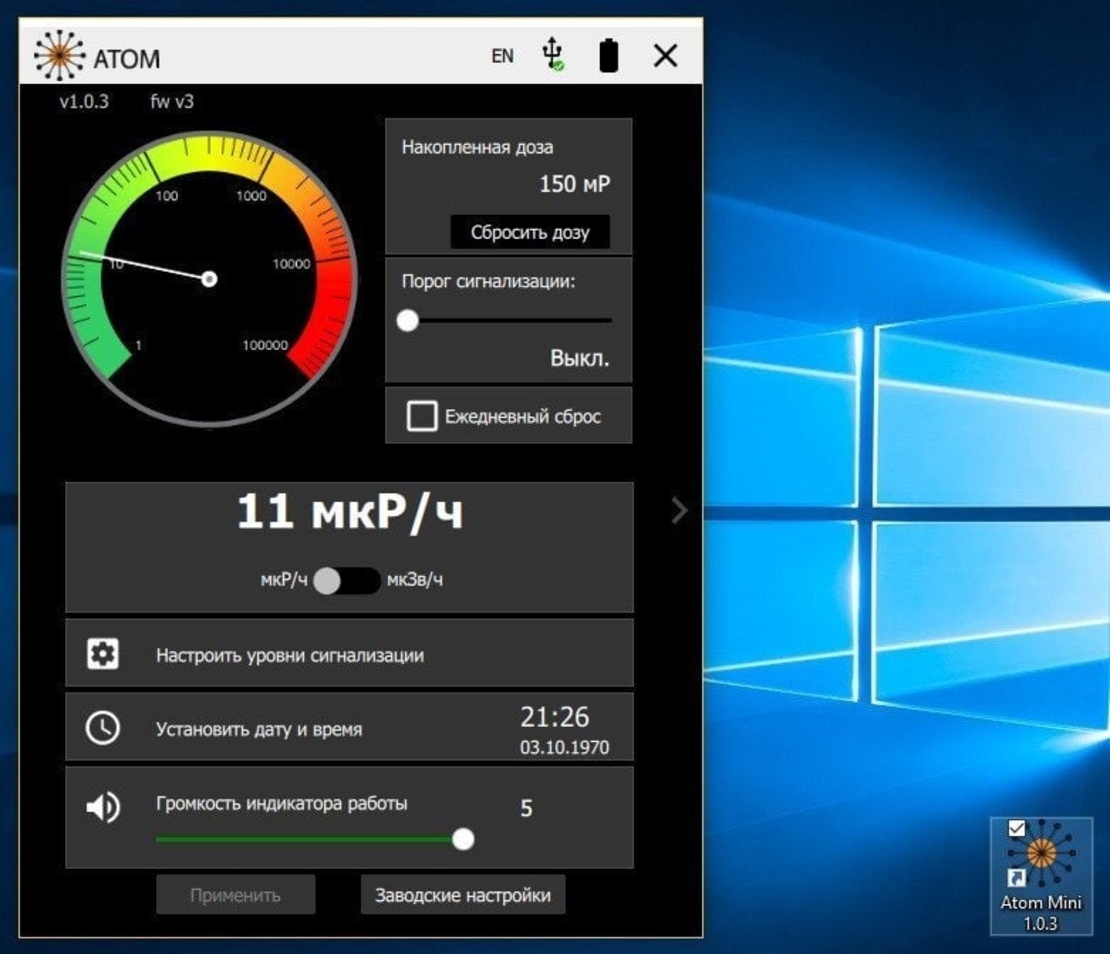The height and width of the screenshot is (954, 1110).
Task: Click the accumulated dose value 150 мР
Action: (x=574, y=184)
